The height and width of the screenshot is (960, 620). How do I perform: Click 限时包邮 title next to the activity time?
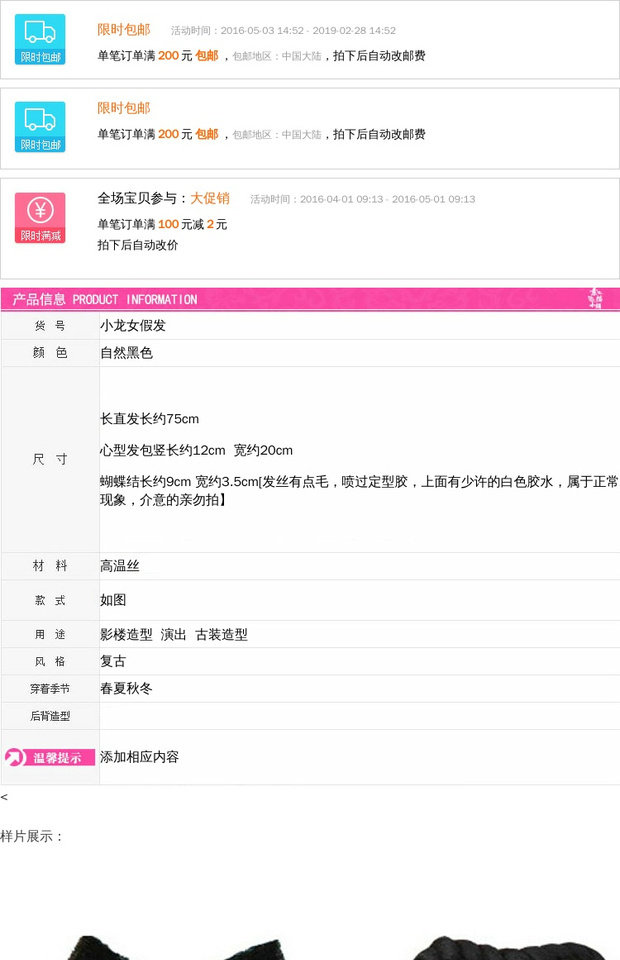coord(124,30)
